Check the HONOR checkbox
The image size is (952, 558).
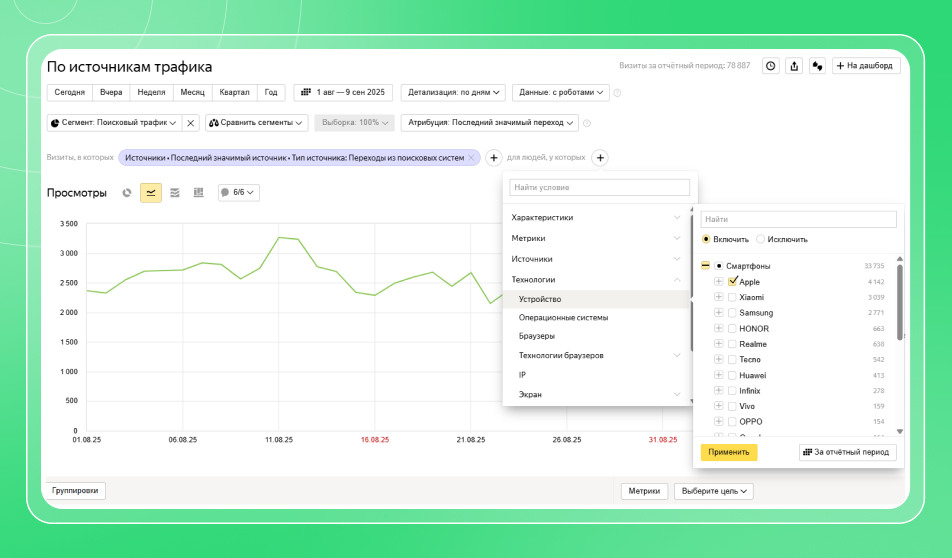tap(732, 328)
